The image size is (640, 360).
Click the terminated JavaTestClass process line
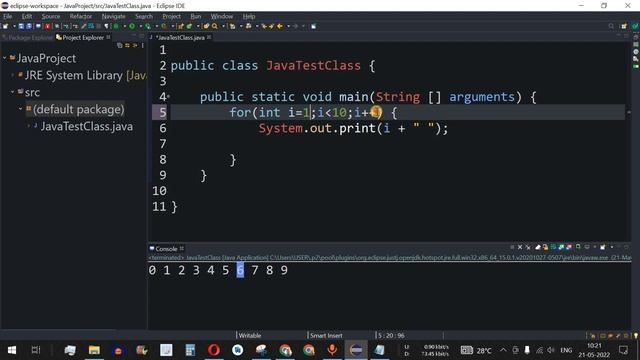pos(390,258)
